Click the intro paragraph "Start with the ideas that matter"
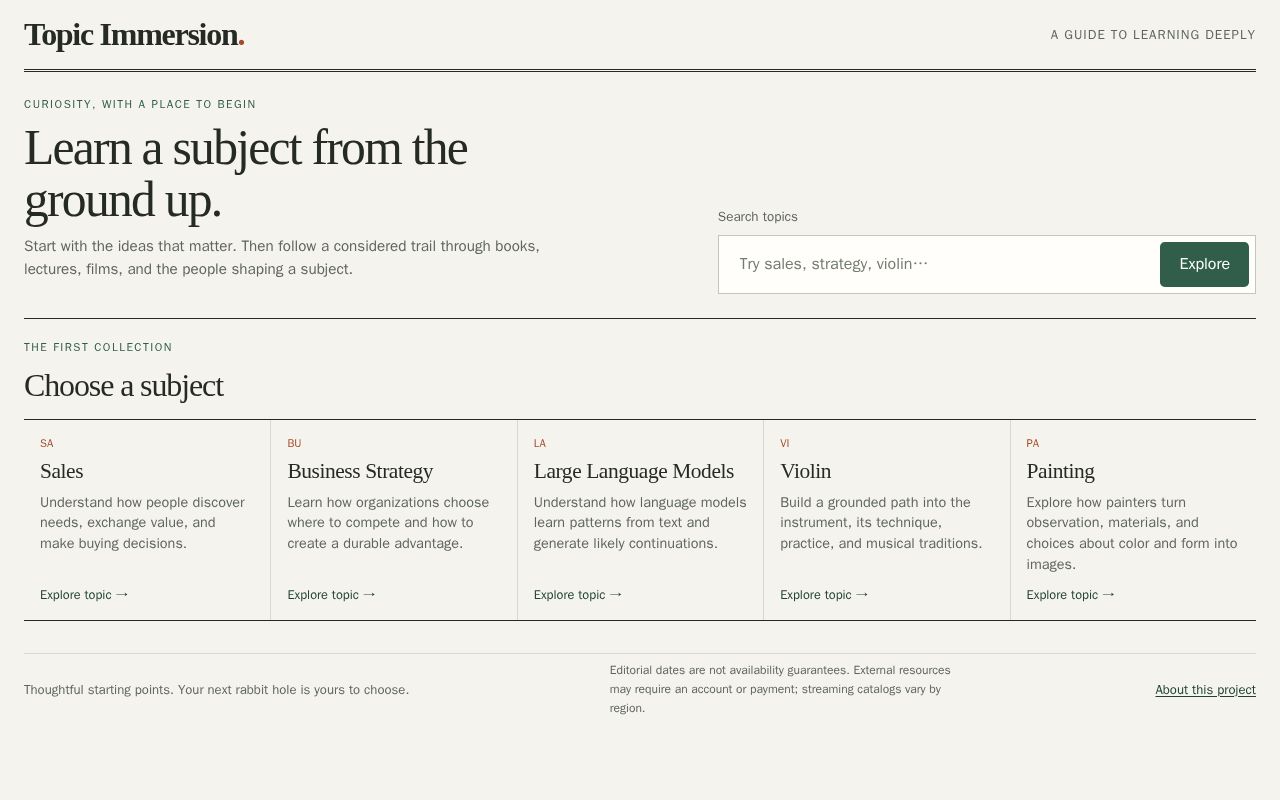This screenshot has width=1280, height=800. (282, 258)
